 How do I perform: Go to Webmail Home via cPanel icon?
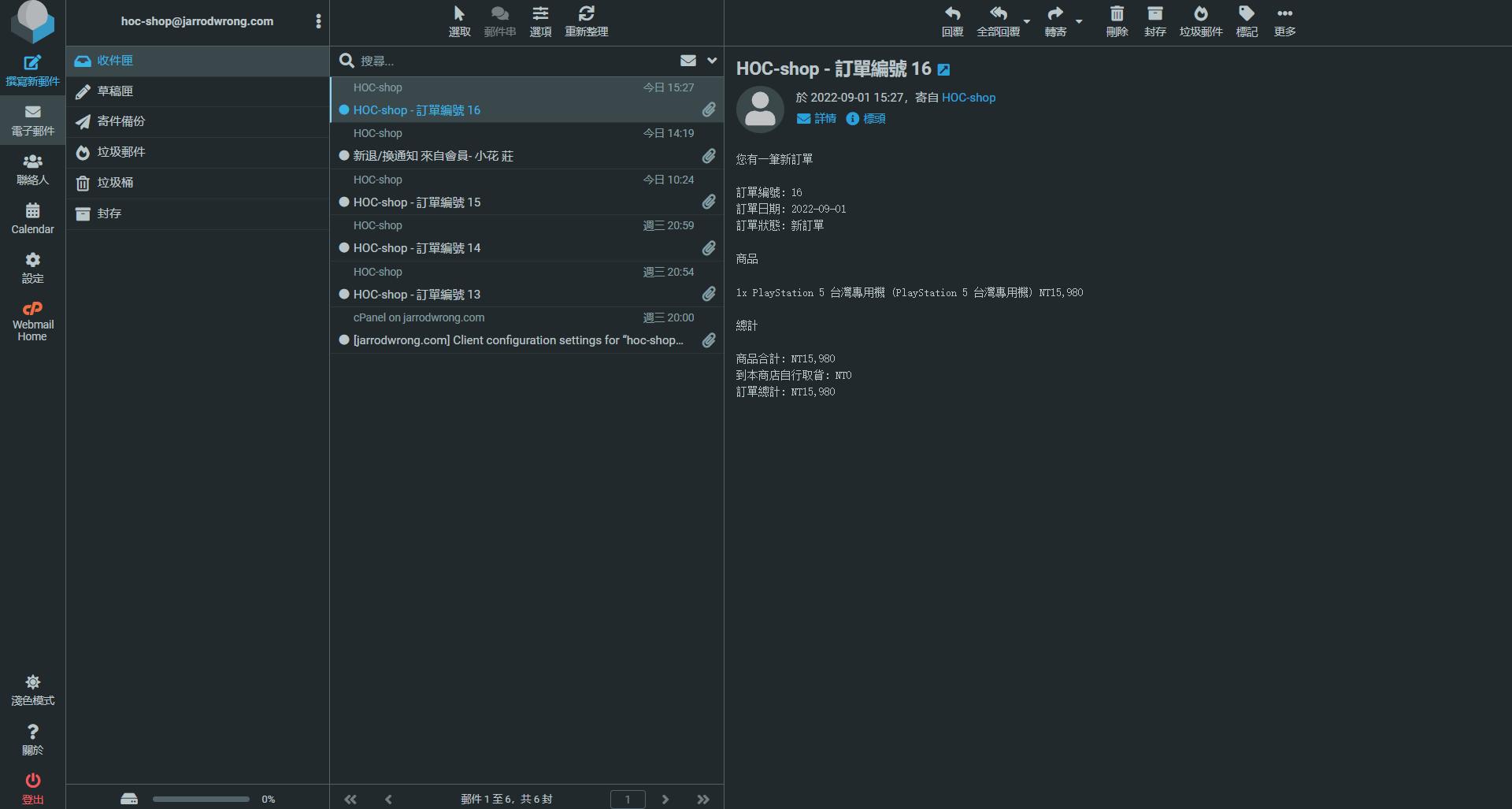[32, 321]
